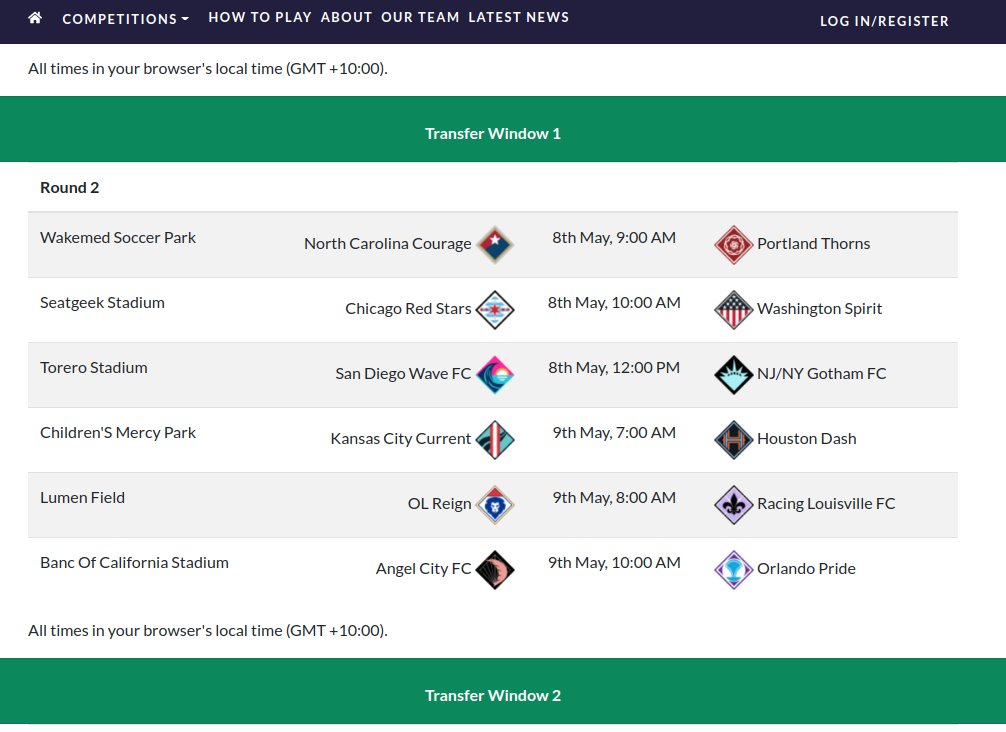
Task: Select Houston Dash team name
Action: (806, 439)
